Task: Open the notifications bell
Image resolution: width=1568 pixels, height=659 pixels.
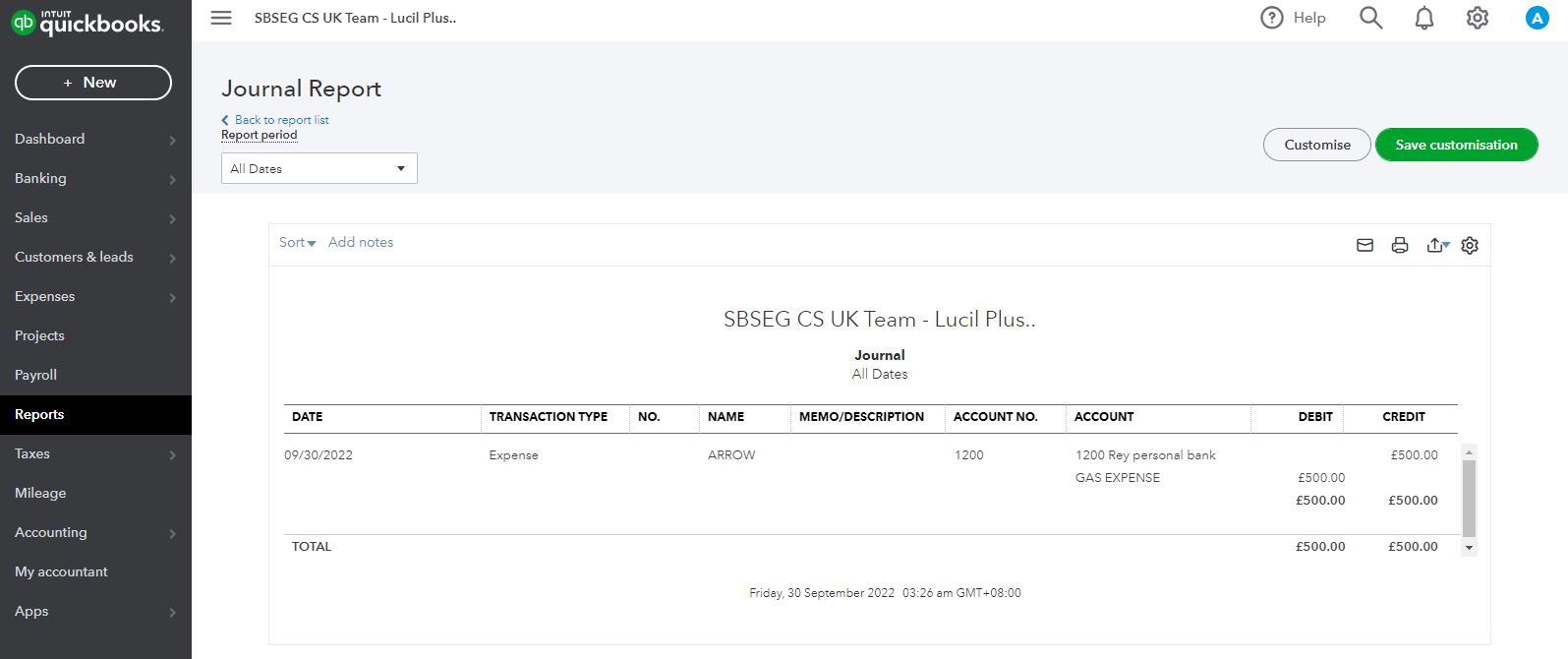Action: pos(1423,18)
